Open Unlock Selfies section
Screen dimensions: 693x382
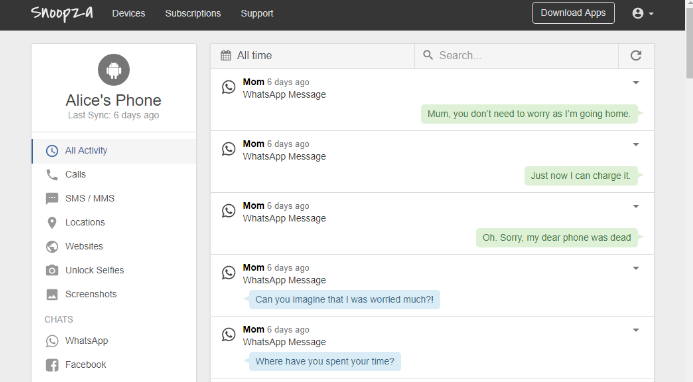(x=114, y=270)
